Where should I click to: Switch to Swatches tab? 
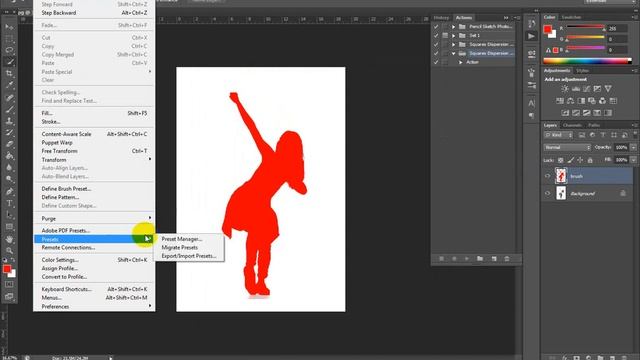coord(571,17)
